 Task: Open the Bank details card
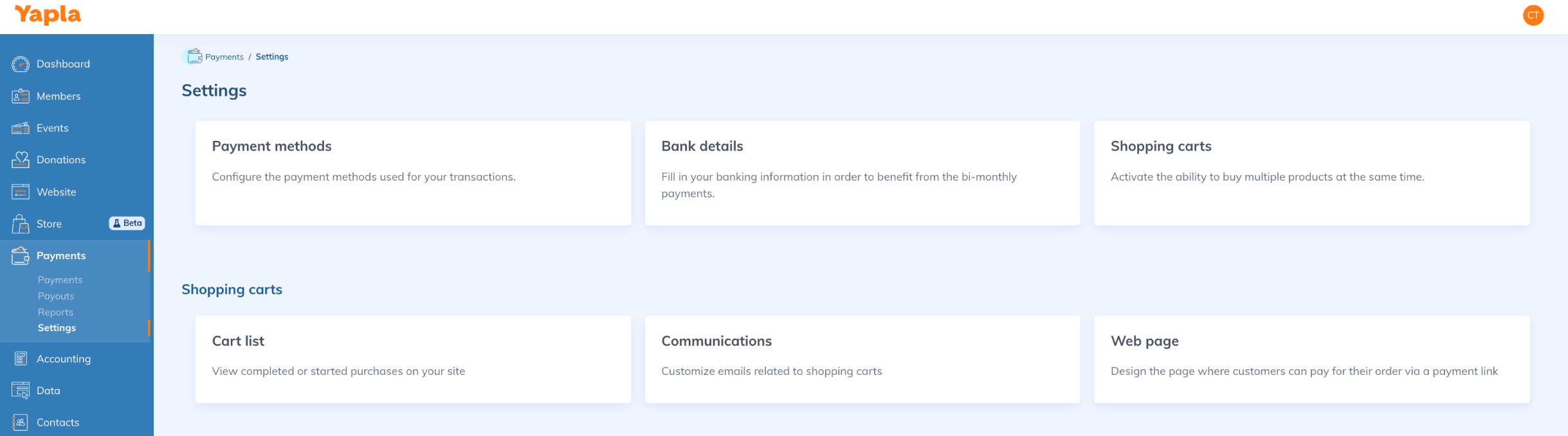click(862, 173)
